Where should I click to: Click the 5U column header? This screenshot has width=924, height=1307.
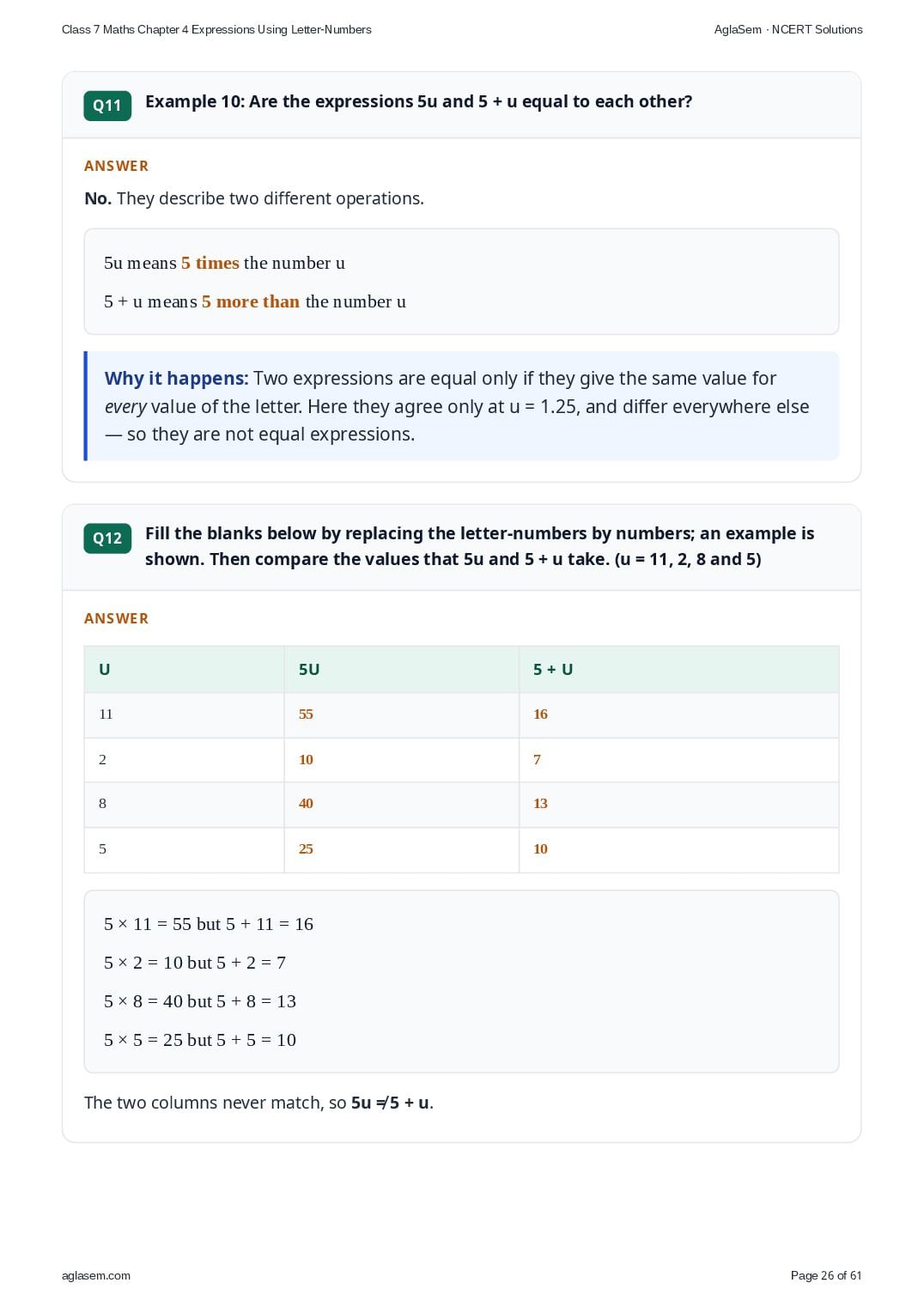[x=402, y=670]
